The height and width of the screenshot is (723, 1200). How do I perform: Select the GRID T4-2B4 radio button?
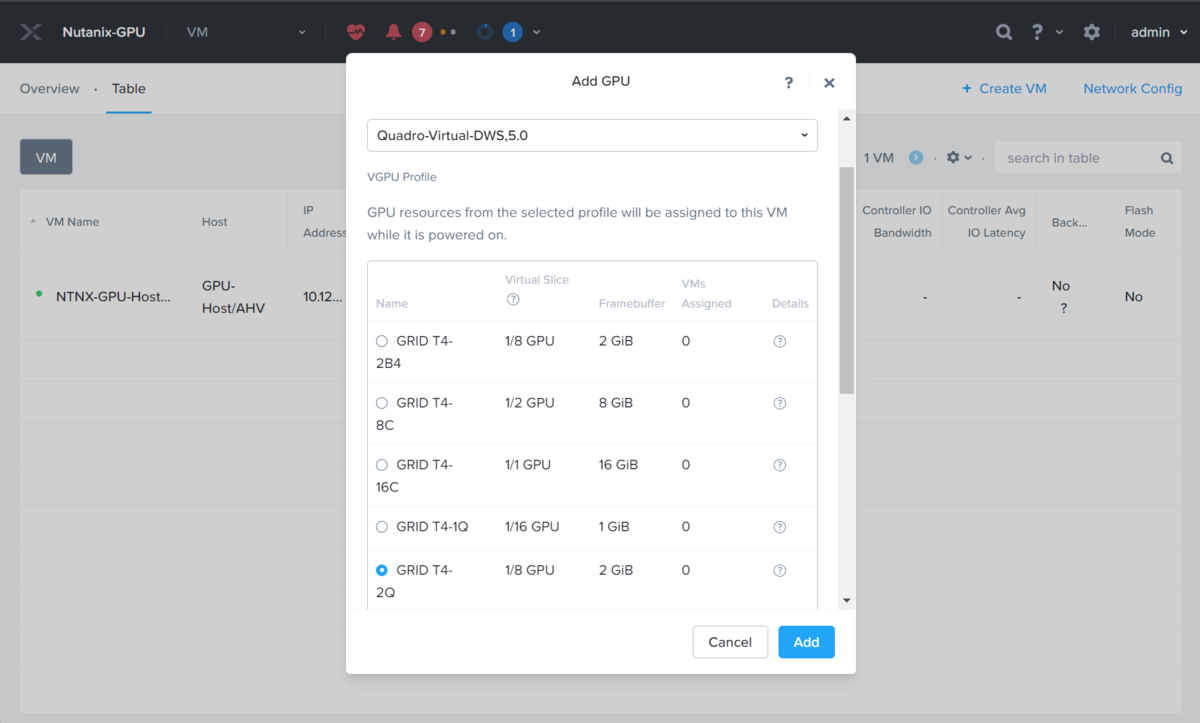pos(382,341)
